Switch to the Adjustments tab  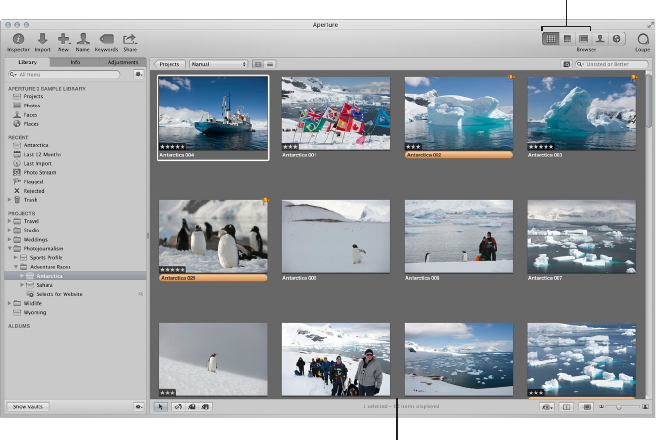[x=123, y=62]
